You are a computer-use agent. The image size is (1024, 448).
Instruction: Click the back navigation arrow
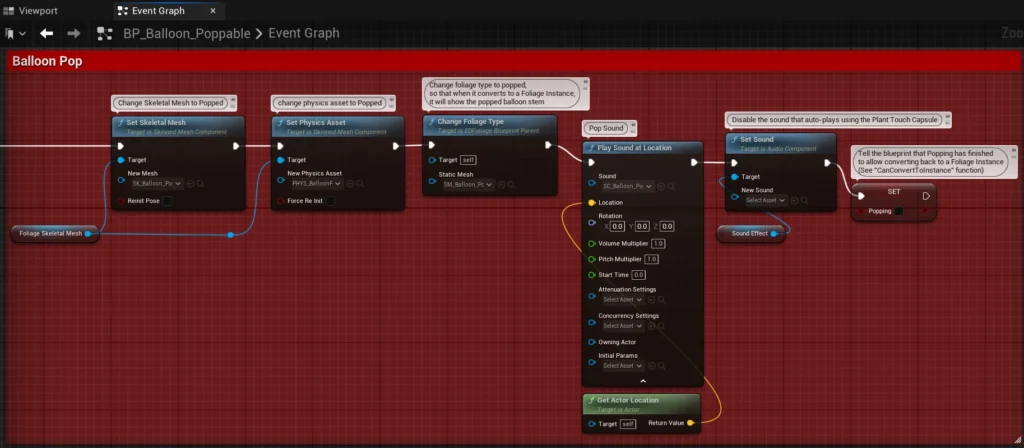(x=46, y=33)
